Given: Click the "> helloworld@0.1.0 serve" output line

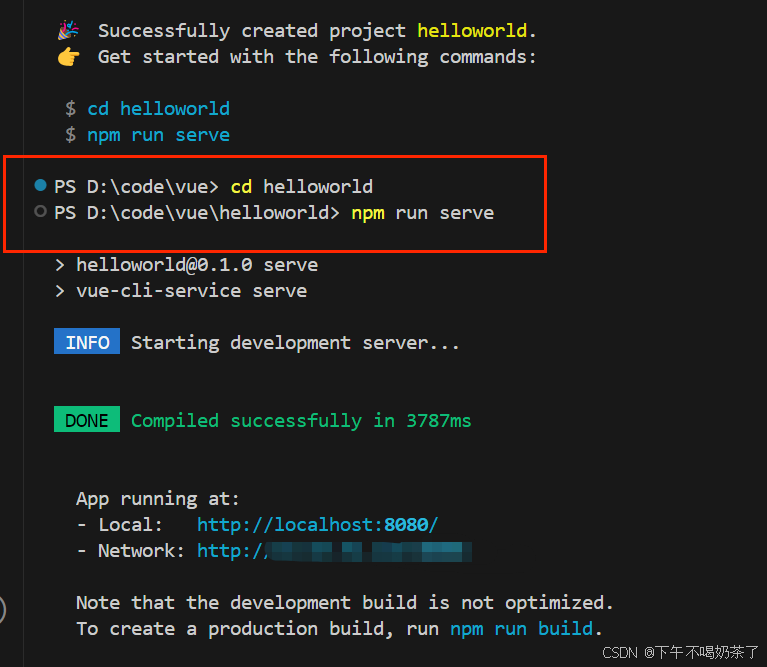Looking at the screenshot, I should [186, 265].
